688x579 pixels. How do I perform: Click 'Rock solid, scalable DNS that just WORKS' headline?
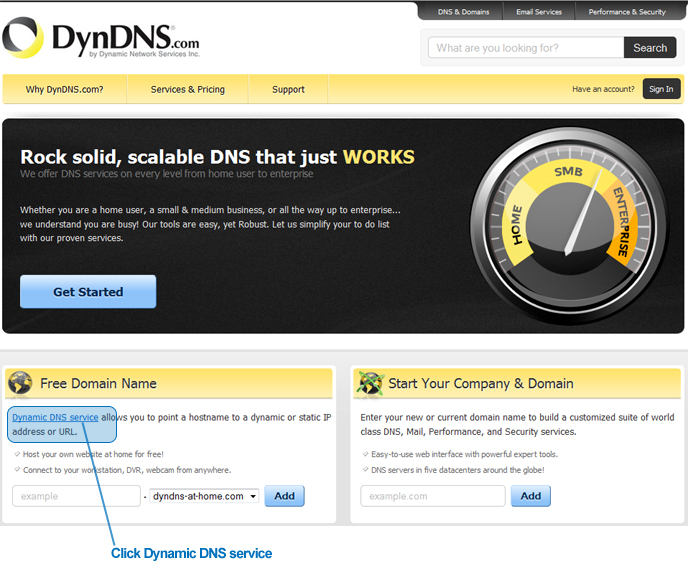pos(217,157)
